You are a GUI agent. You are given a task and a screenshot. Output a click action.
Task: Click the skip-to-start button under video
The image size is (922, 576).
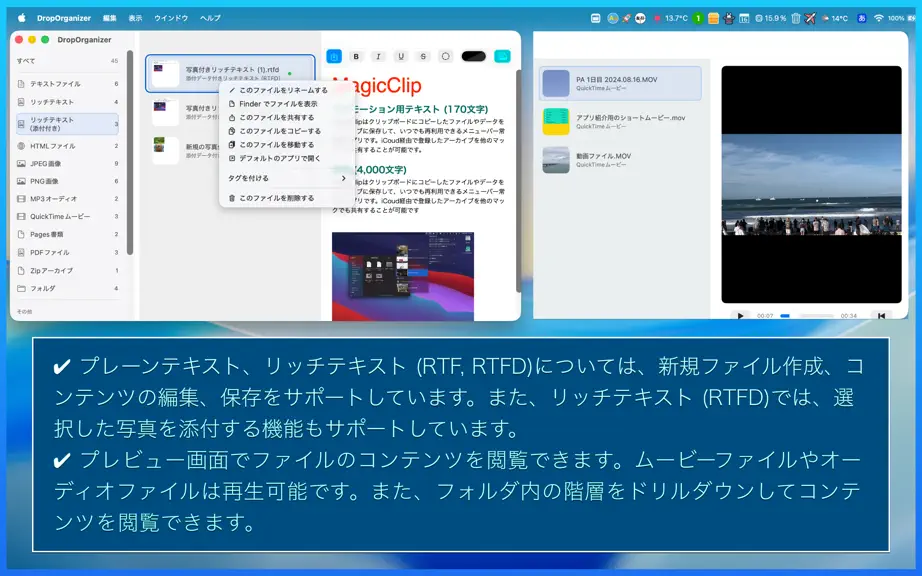point(881,316)
